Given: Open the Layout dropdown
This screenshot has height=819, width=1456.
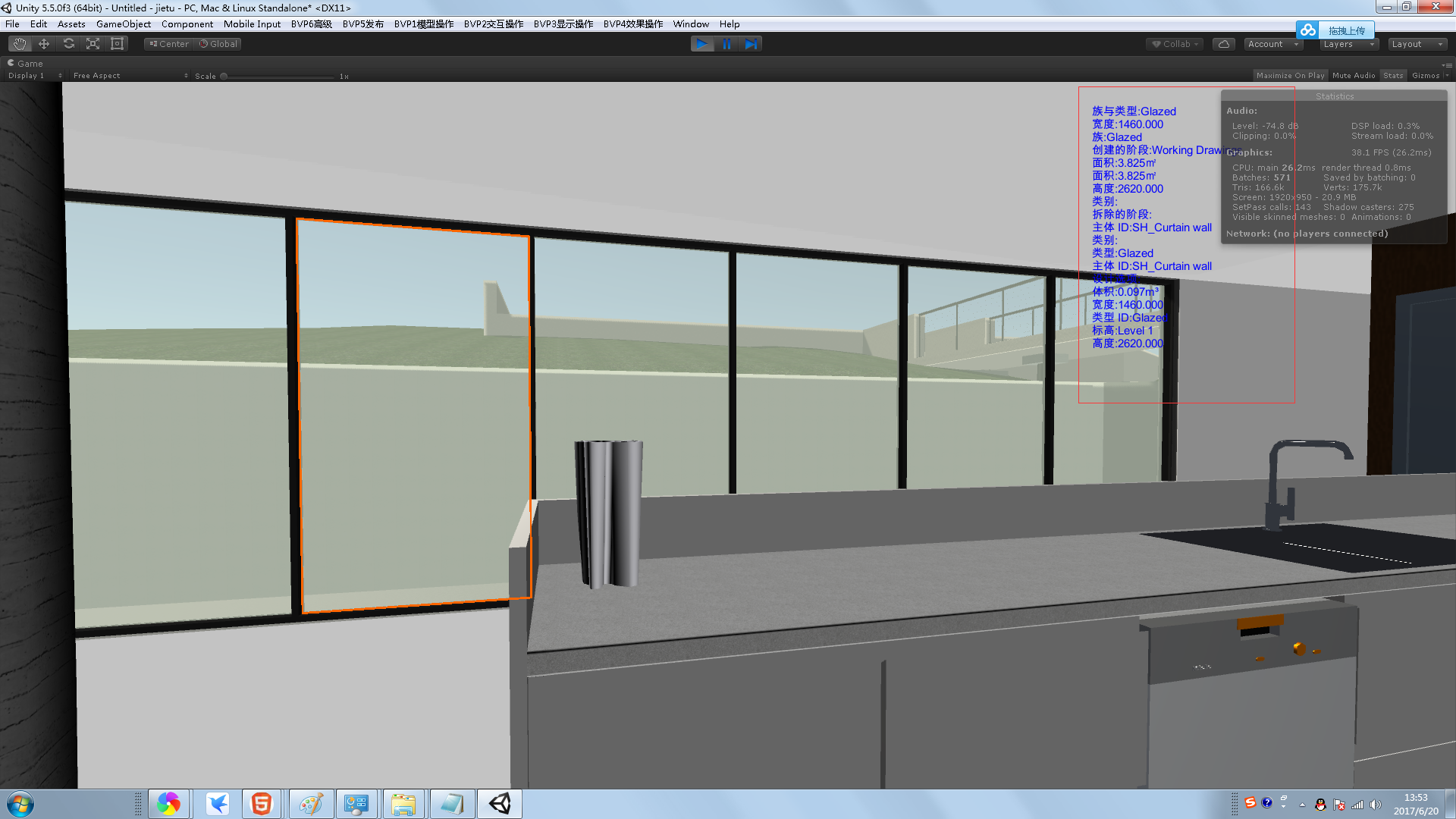Looking at the screenshot, I should coord(1417,44).
